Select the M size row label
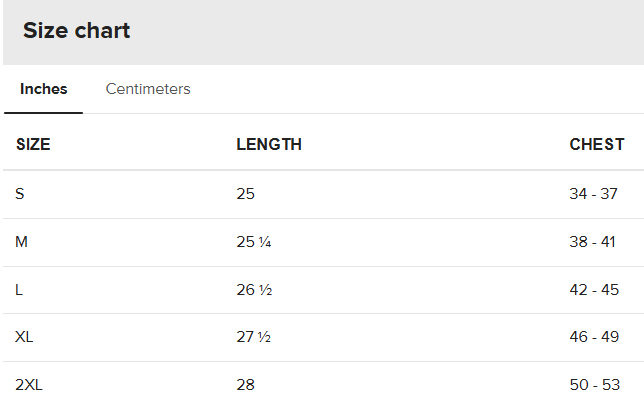The image size is (644, 406). point(21,242)
